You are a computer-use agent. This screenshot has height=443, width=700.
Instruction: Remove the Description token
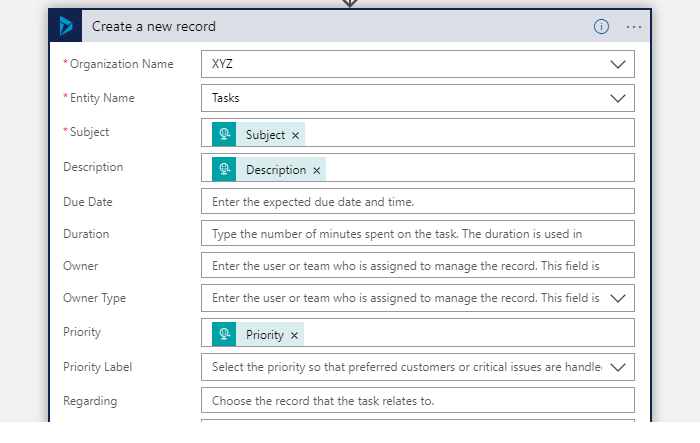pos(317,170)
